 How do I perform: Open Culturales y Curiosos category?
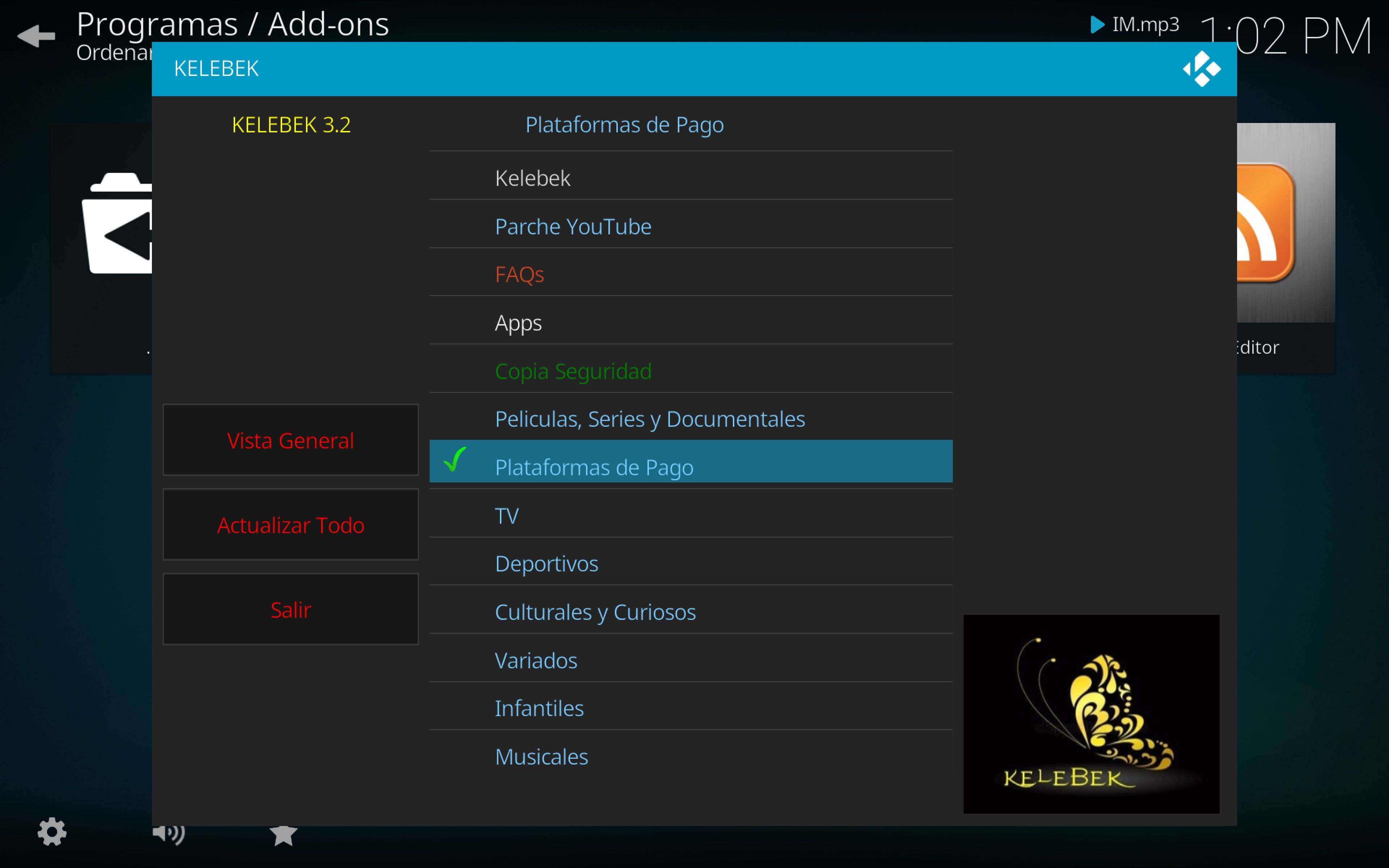pos(691,612)
